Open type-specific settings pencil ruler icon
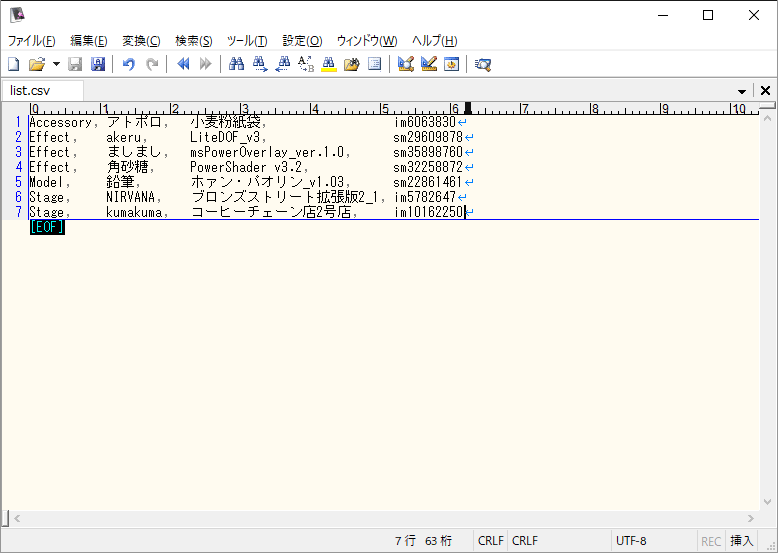This screenshot has height=553, width=778. coord(429,64)
